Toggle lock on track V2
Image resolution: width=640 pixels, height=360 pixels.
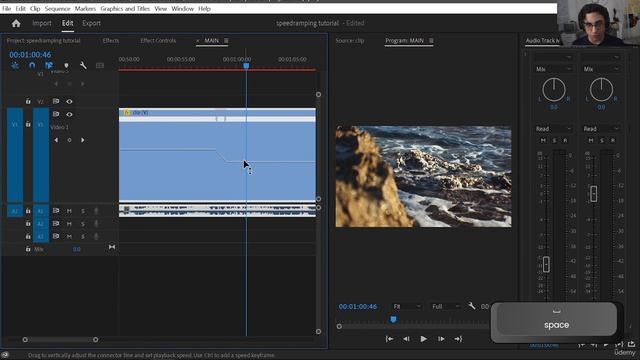pyautogui.click(x=28, y=102)
